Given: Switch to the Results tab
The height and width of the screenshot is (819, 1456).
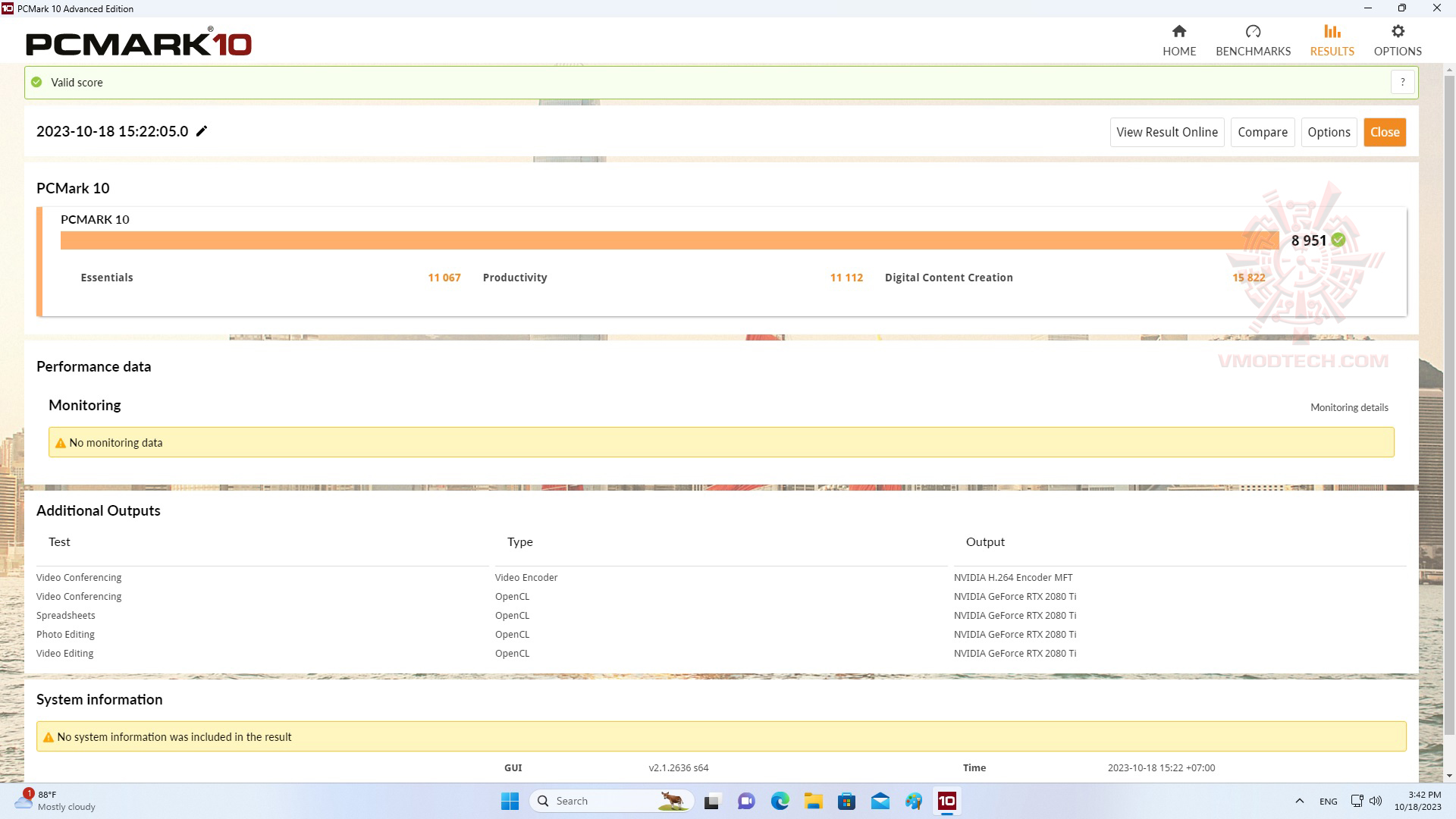Looking at the screenshot, I should point(1332,40).
